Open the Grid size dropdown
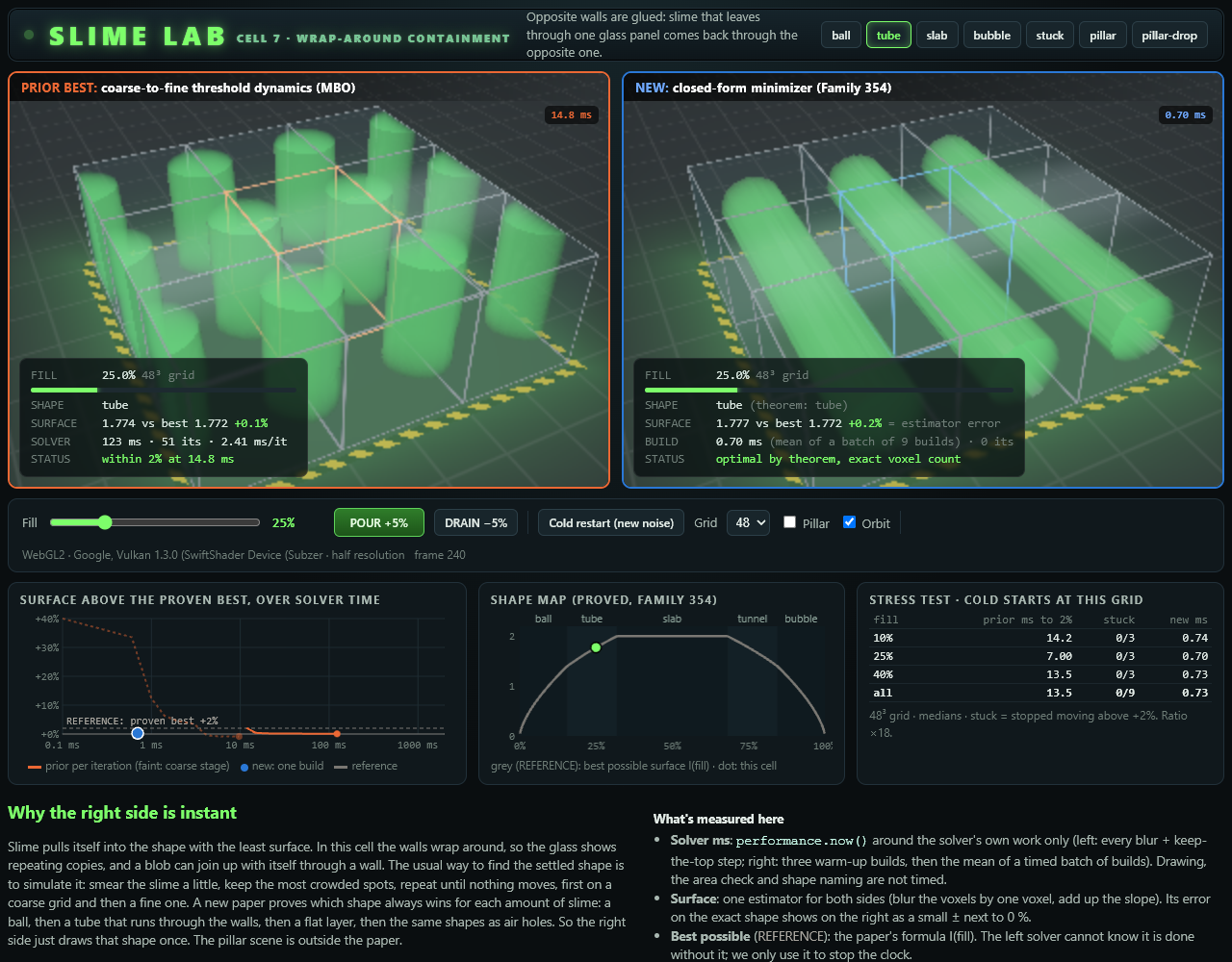Image resolution: width=1232 pixels, height=962 pixels. [x=748, y=522]
